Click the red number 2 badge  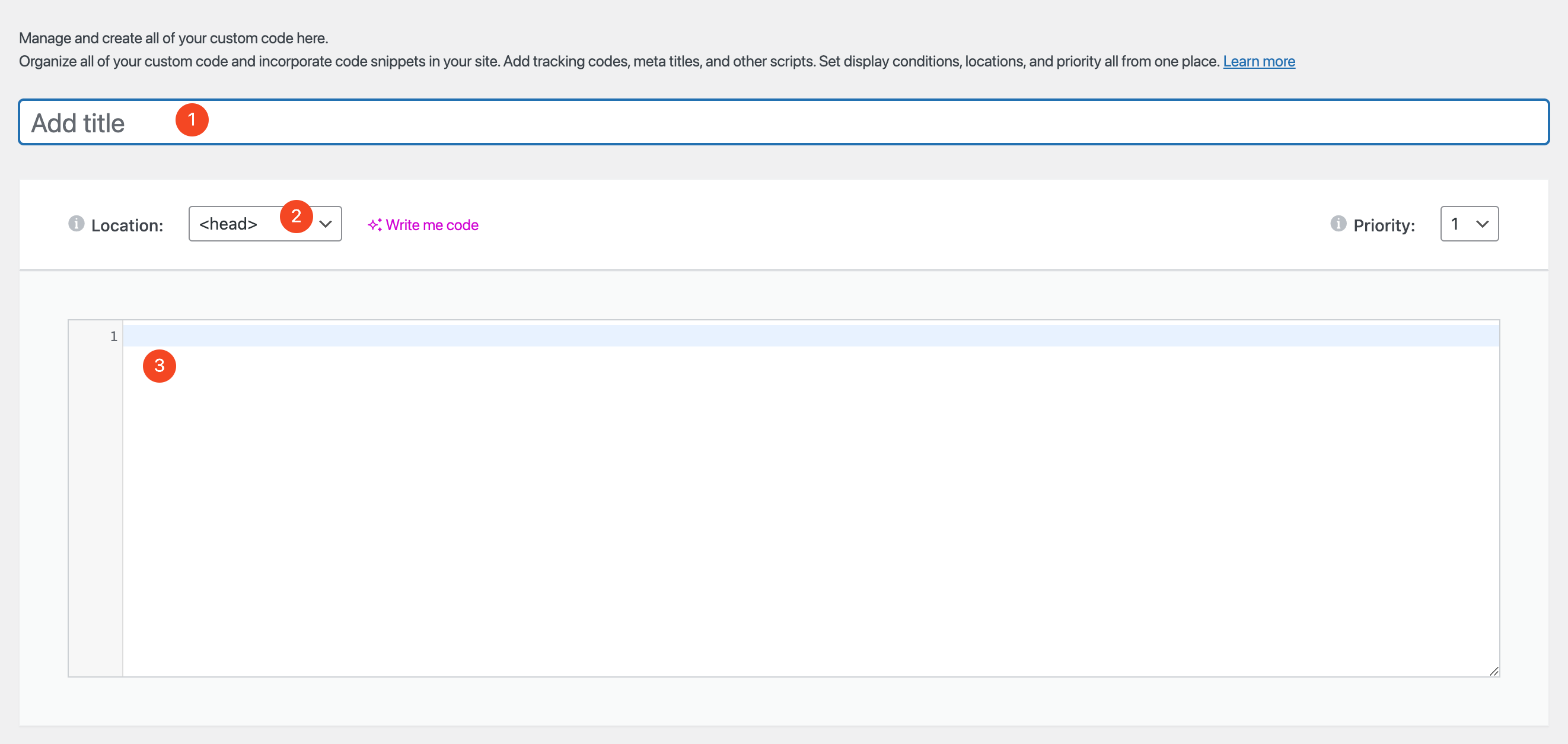click(x=296, y=216)
